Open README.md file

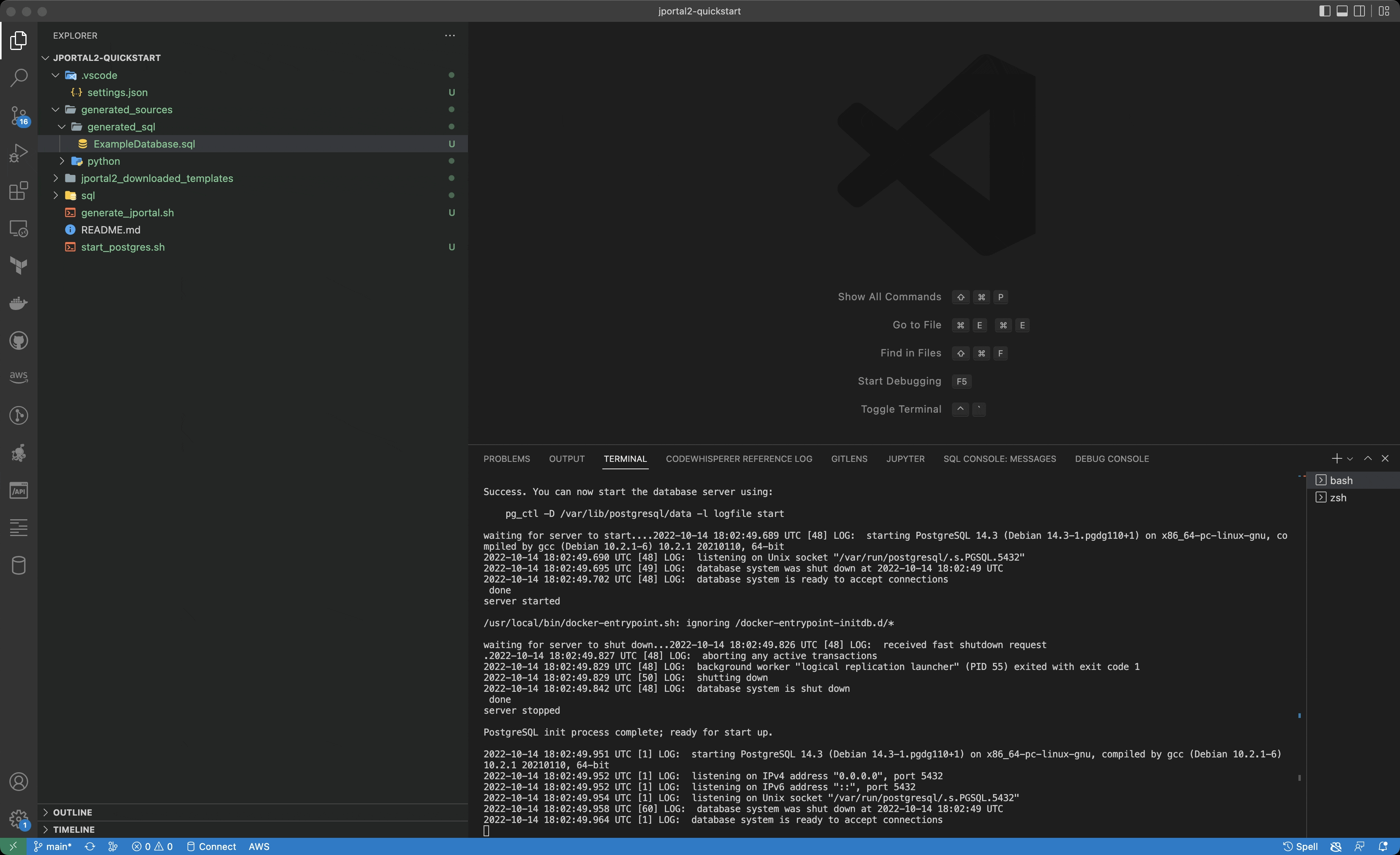click(253, 230)
